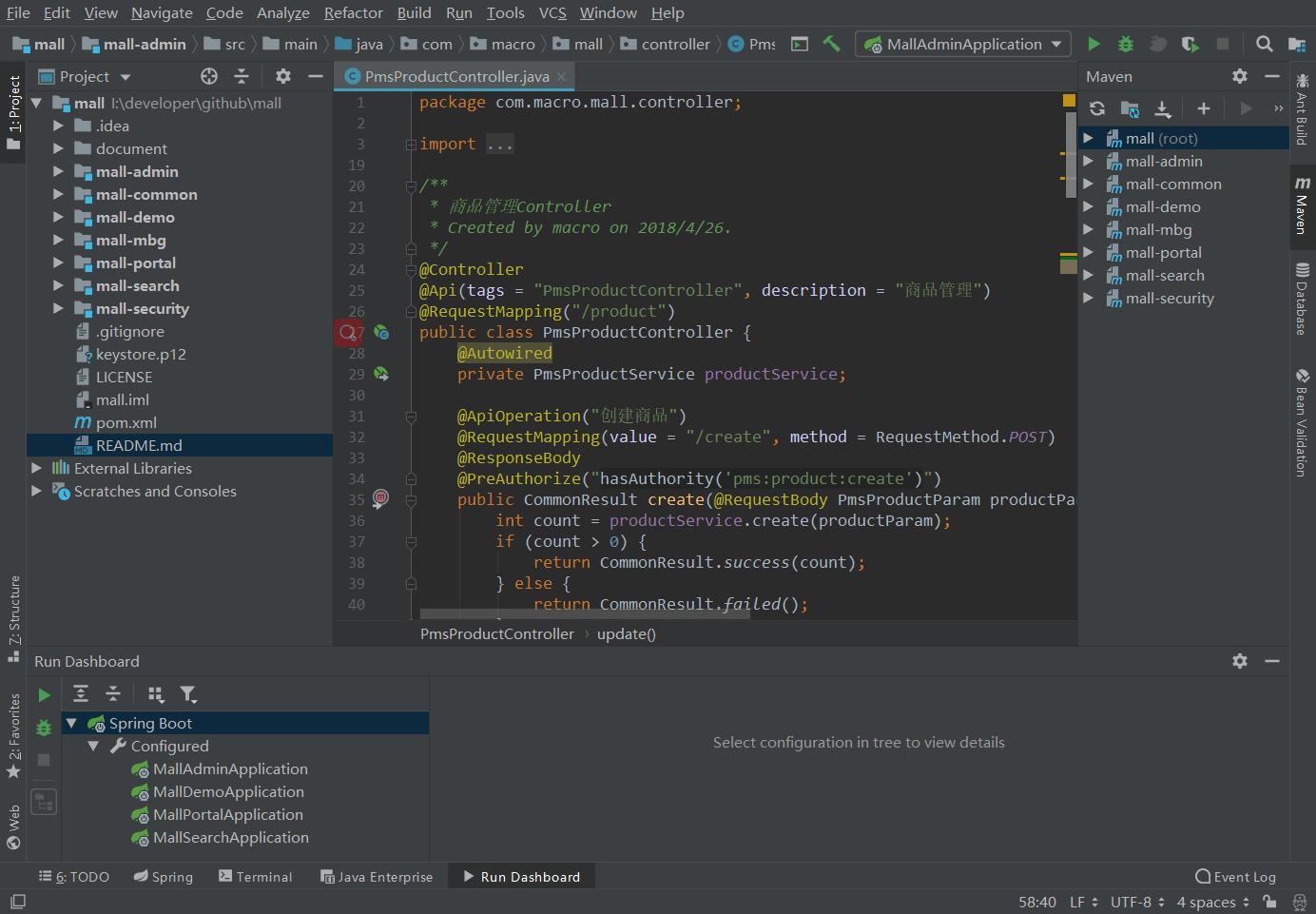Screen dimensions: 1316x914
Task: Toggle the Database tool window side tab
Action: pos(1302,300)
